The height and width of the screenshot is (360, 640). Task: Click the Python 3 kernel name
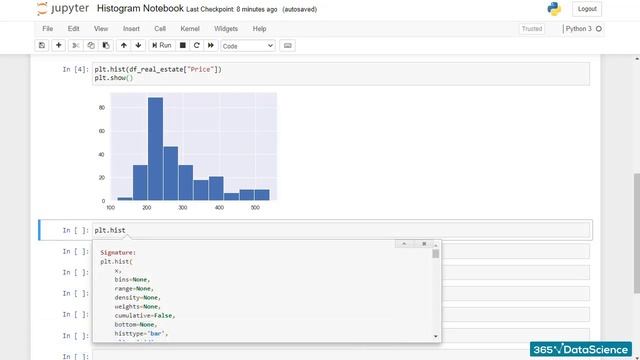tap(578, 29)
